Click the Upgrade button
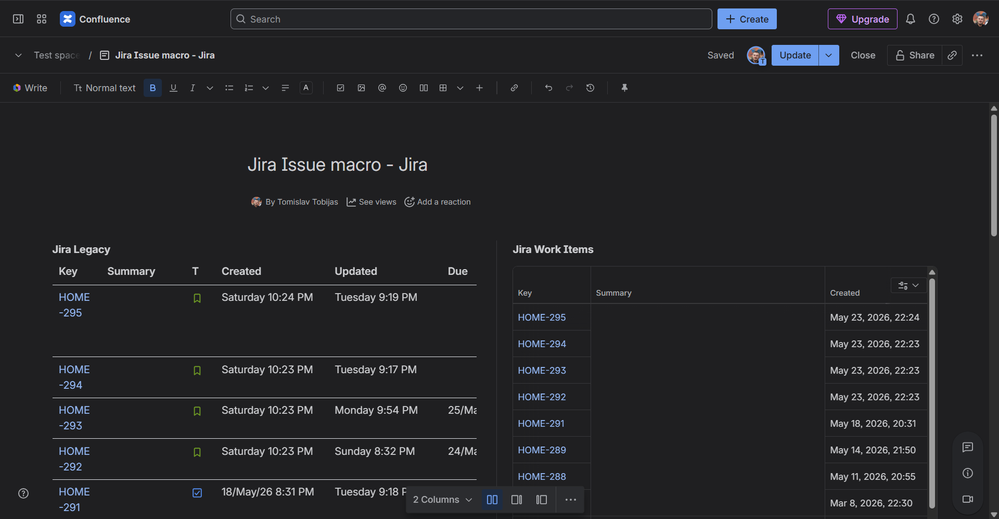The height and width of the screenshot is (519, 999). click(862, 19)
